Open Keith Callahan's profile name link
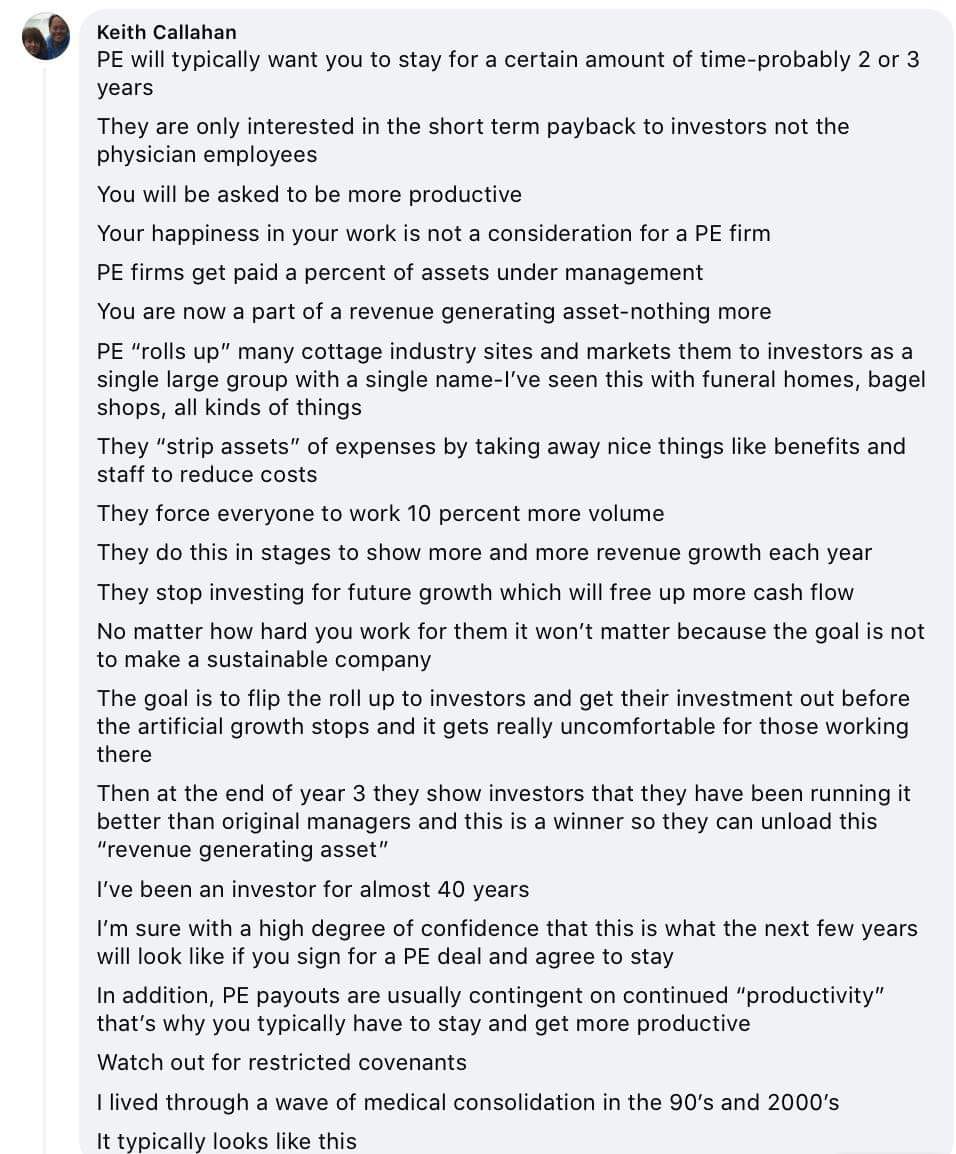This screenshot has height=1154, width=956. 166,32
